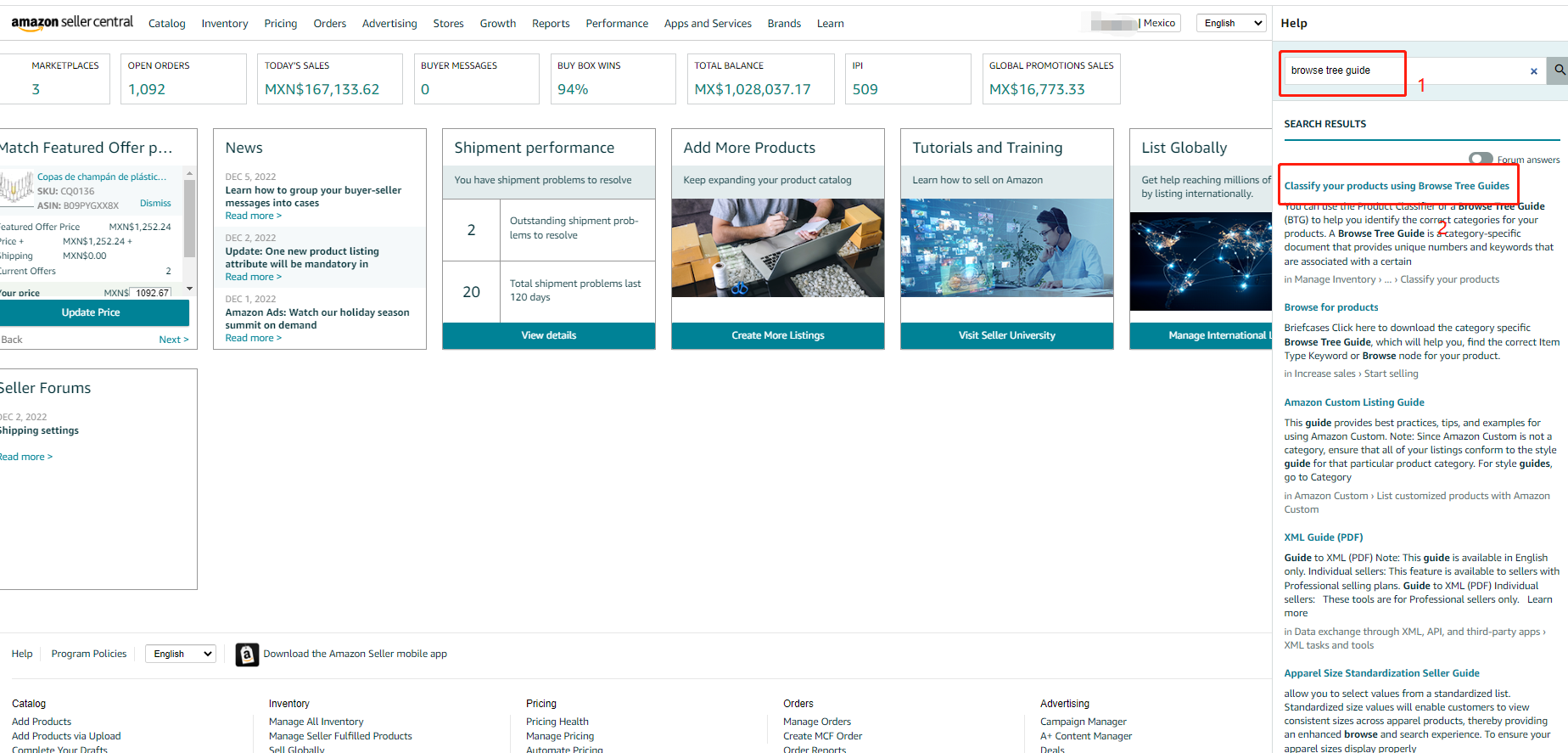The width and height of the screenshot is (1568, 753).
Task: Click the Total Balance tile
Action: pos(761,79)
